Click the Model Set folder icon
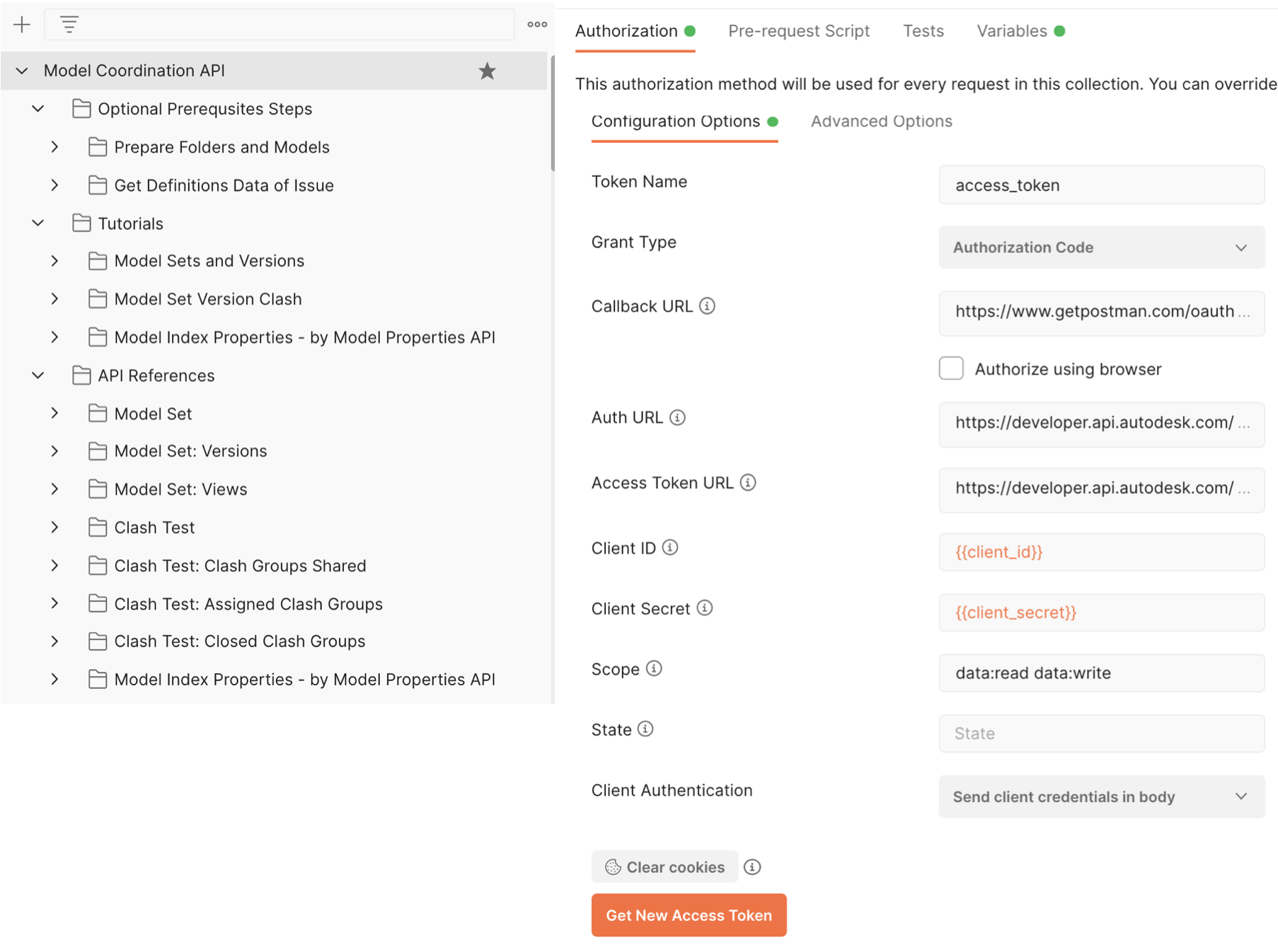Screen dimensions: 1278x952 point(98,413)
